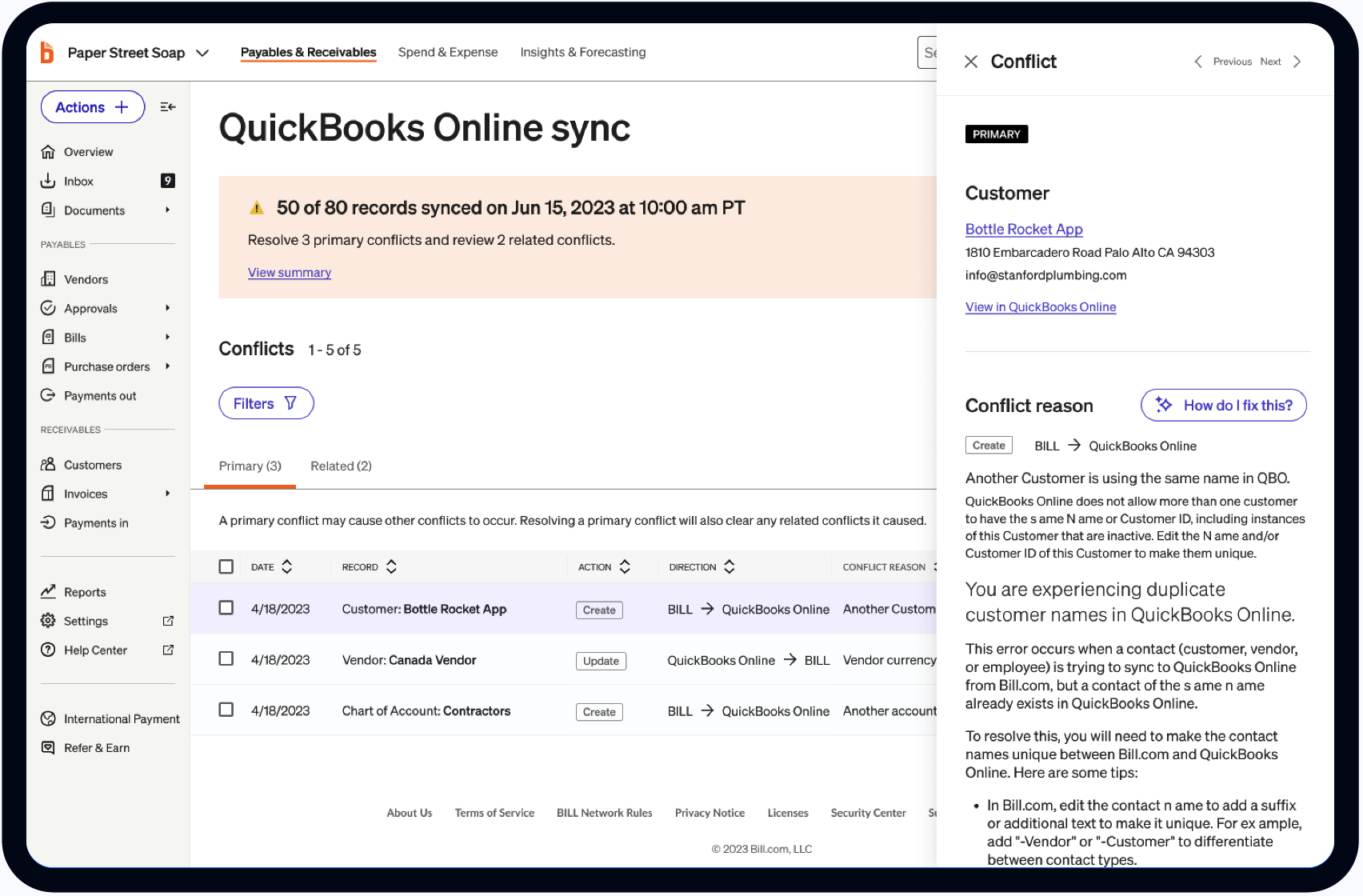Open the Inbox download icon
This screenshot has width=1363, height=896.
[x=48, y=181]
